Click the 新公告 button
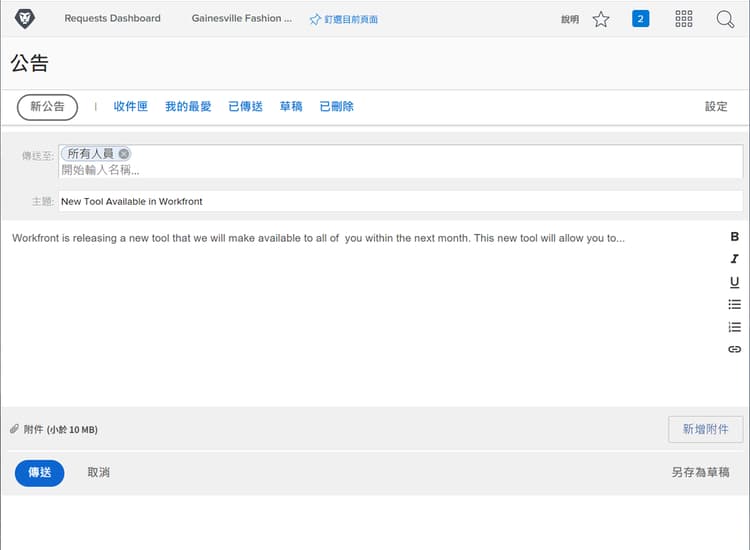Viewport: 750px width, 550px height. click(x=47, y=107)
